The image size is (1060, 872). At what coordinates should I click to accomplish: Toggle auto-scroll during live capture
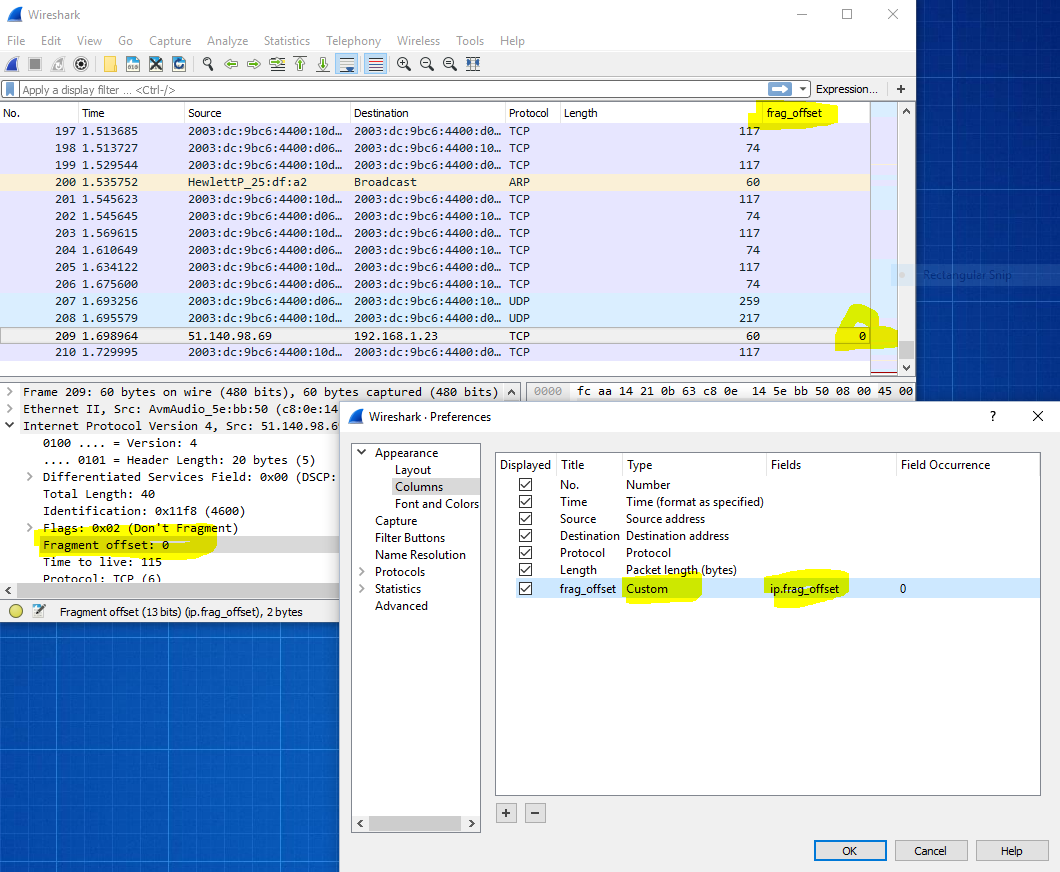(x=347, y=64)
